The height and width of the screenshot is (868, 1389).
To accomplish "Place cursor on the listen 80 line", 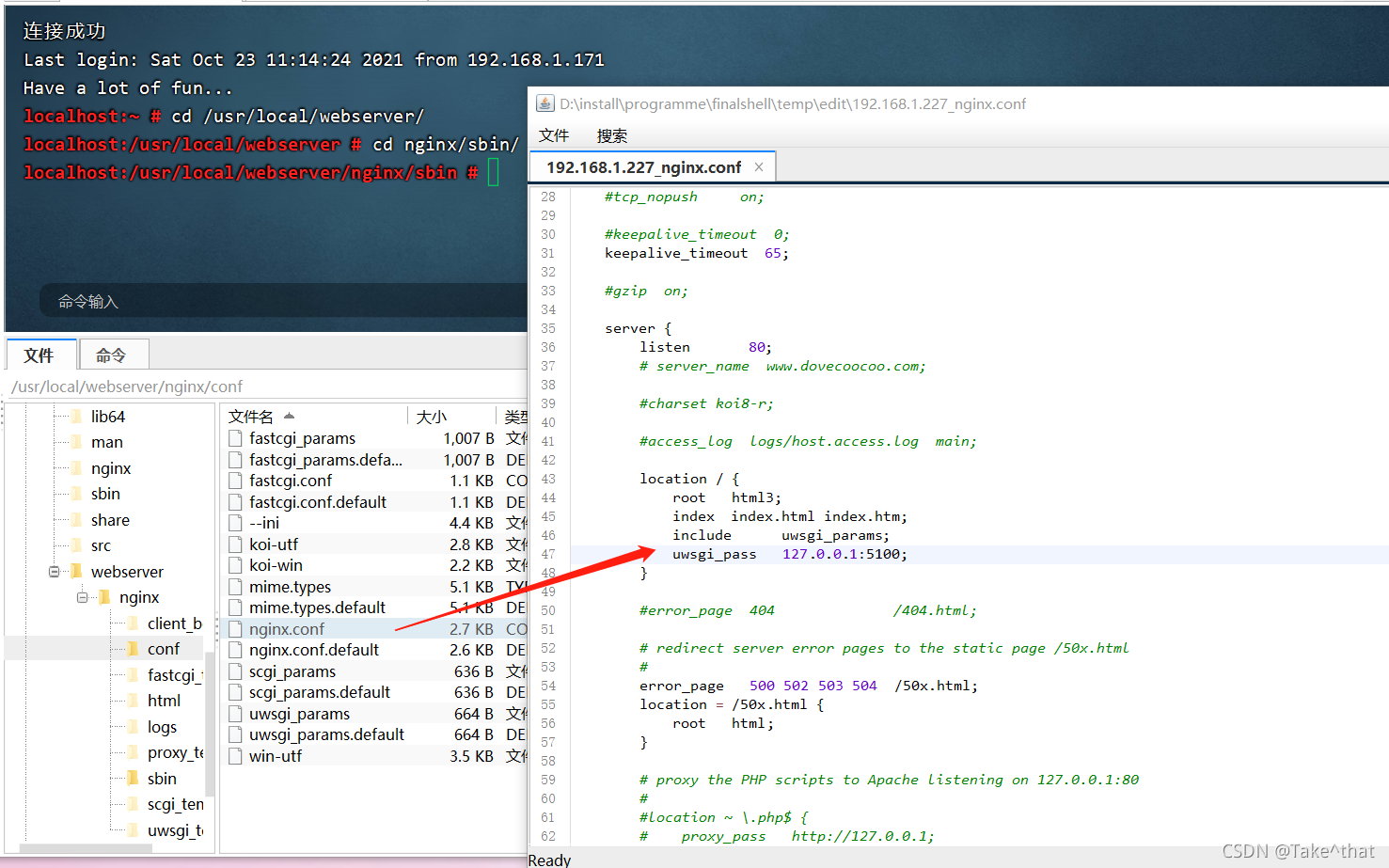I will 705,347.
